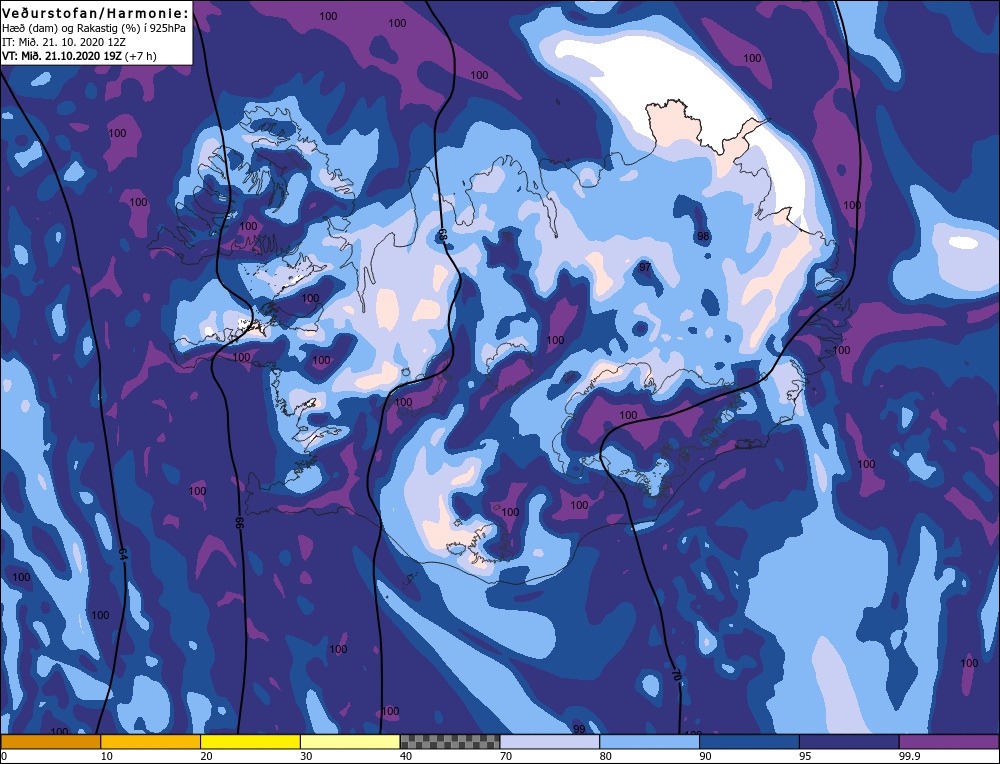
Task: Click the legend scale number '0'
Action: [4, 756]
